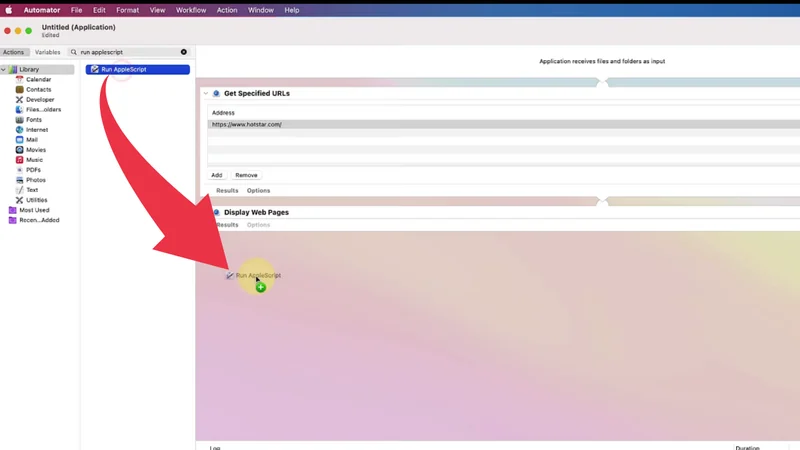Select the hotstar.com URL row
This screenshot has width=800, height=450.
coord(400,125)
